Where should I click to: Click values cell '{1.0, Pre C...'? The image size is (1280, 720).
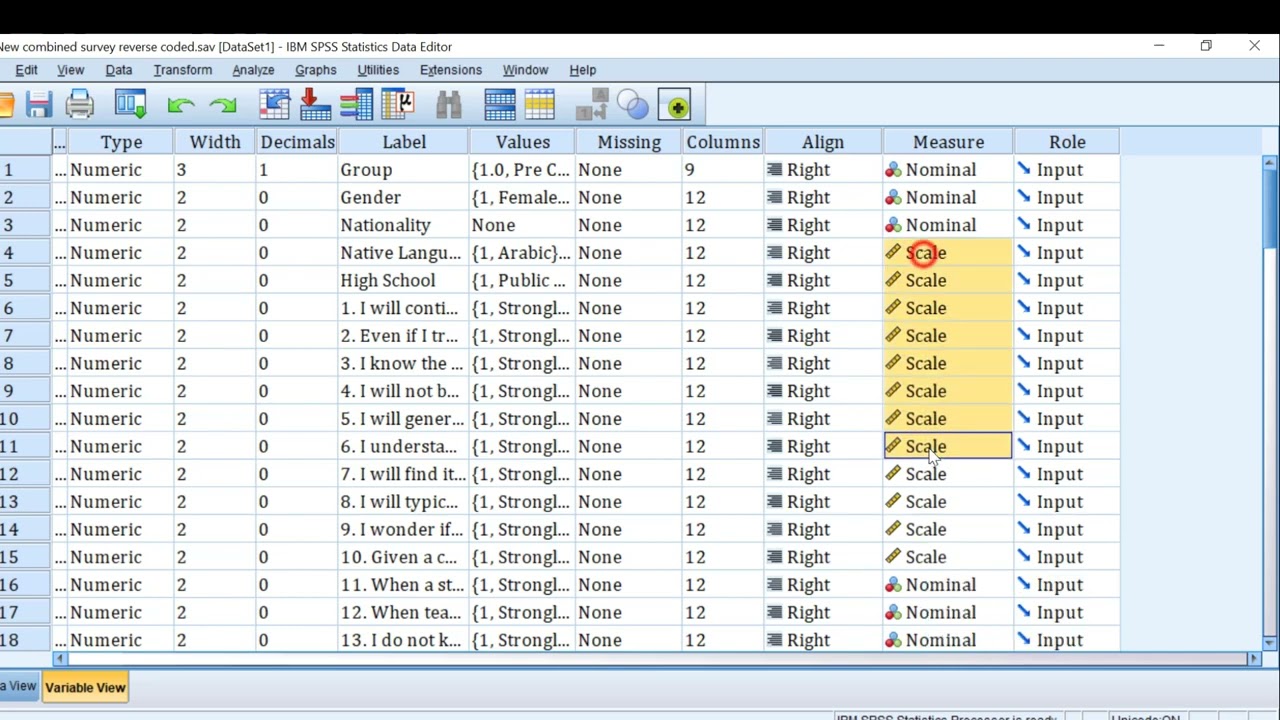point(522,170)
